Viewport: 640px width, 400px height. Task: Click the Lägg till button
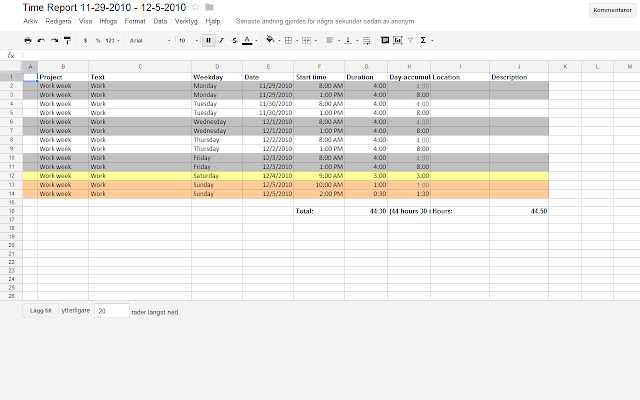click(x=40, y=311)
